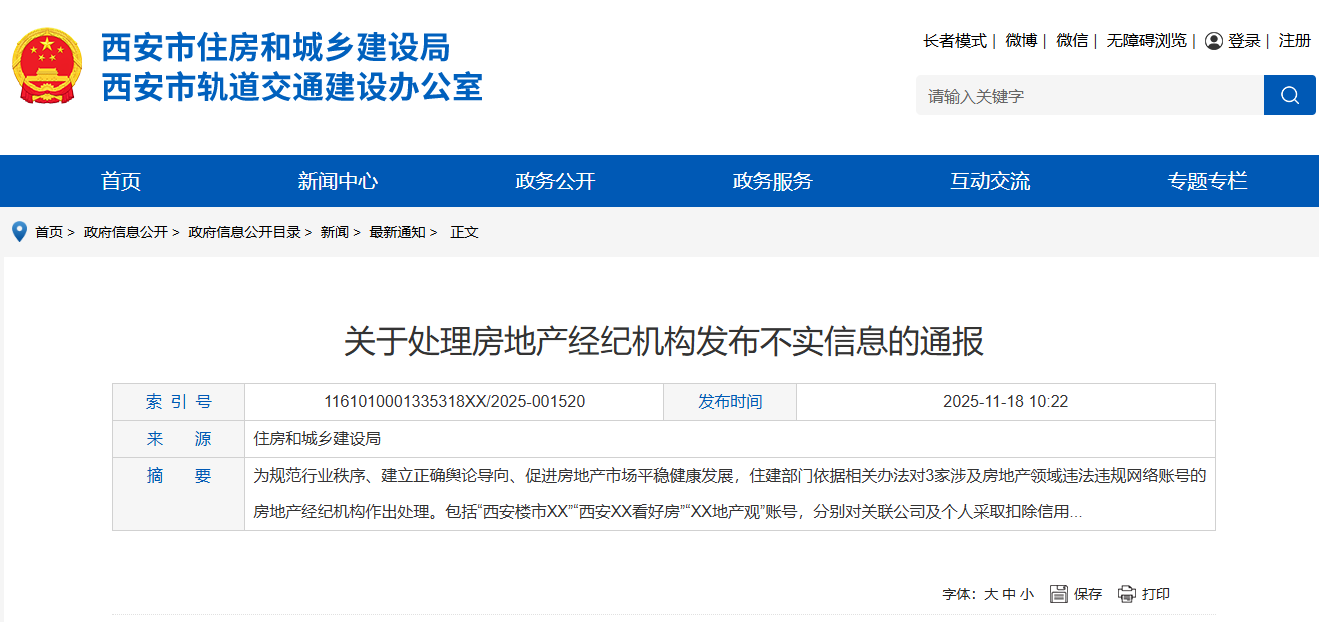This screenshot has width=1319, height=622.
Task: Set font size to 大
Action: click(990, 594)
